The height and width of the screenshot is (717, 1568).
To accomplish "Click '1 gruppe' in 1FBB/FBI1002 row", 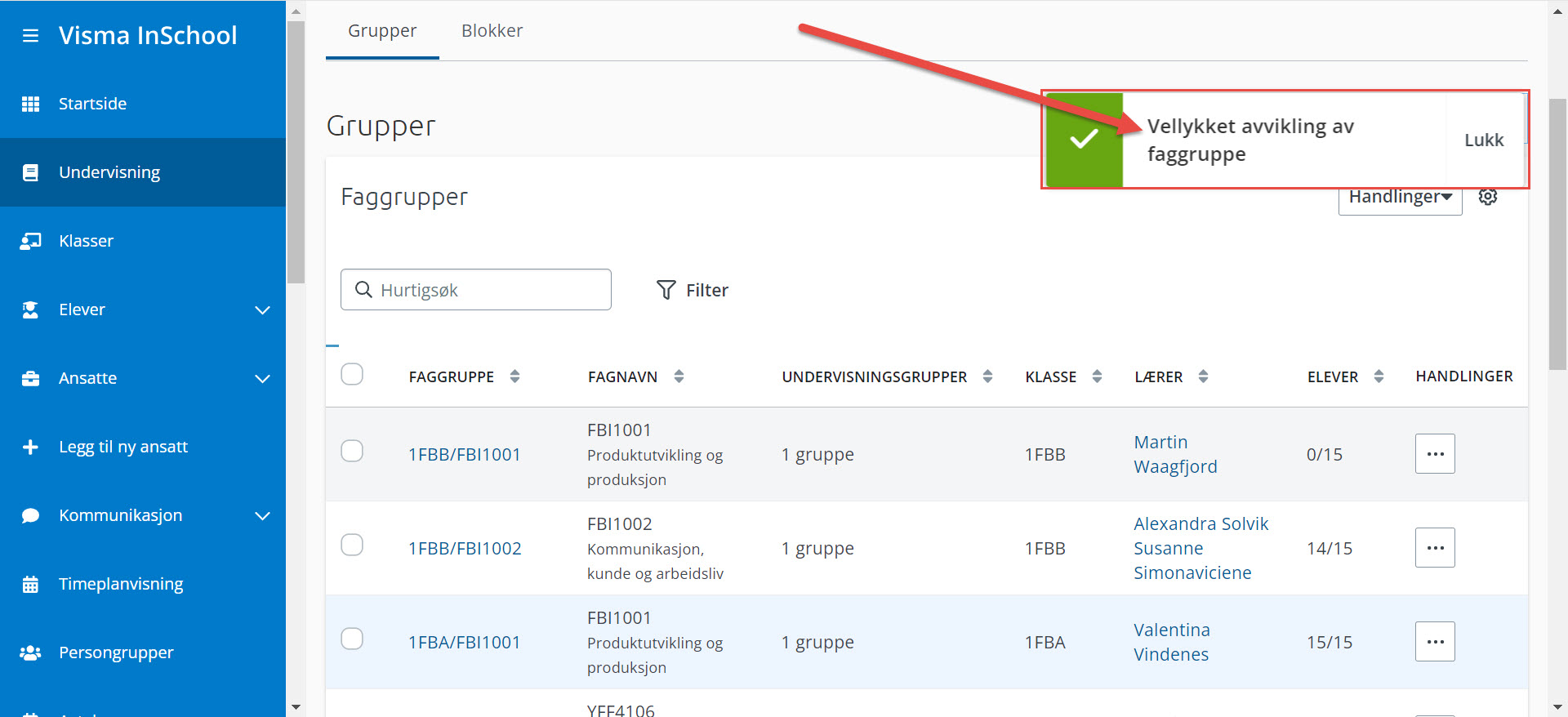I will click(x=817, y=548).
